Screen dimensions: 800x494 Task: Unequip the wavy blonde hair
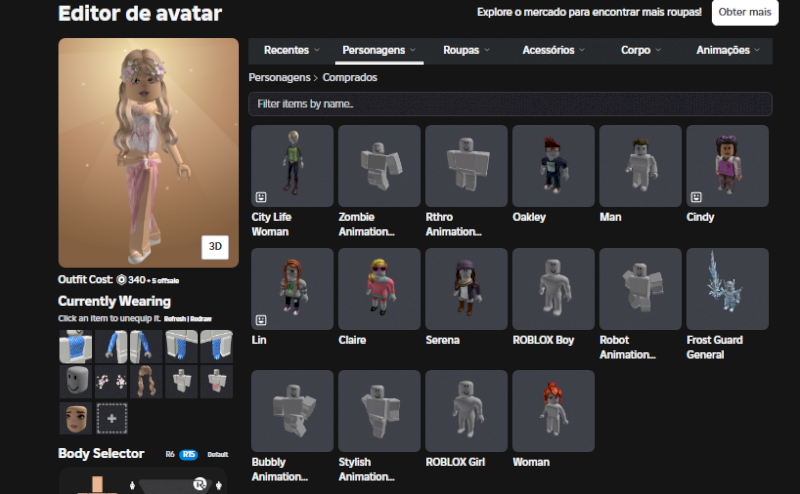pyautogui.click(x=146, y=381)
